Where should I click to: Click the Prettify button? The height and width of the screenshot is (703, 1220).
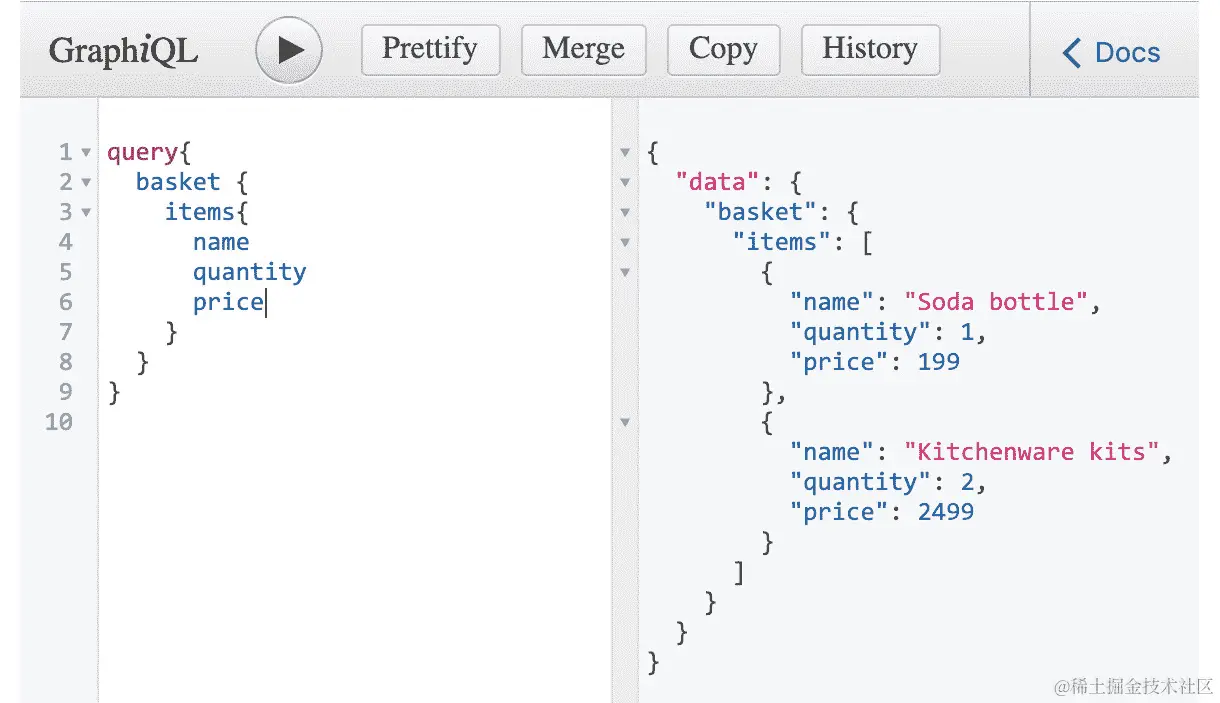tap(430, 49)
